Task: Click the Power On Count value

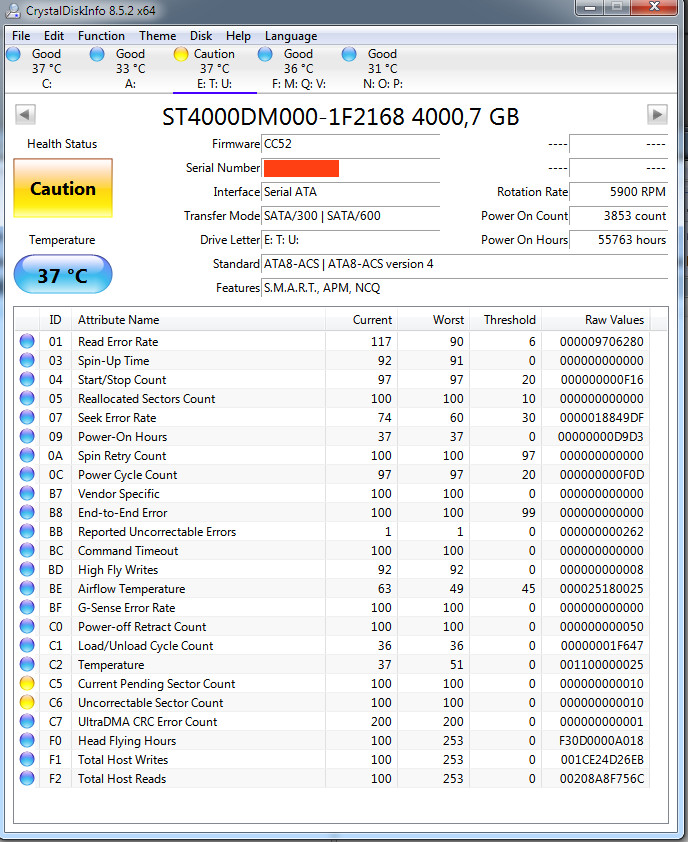Action: [618, 216]
